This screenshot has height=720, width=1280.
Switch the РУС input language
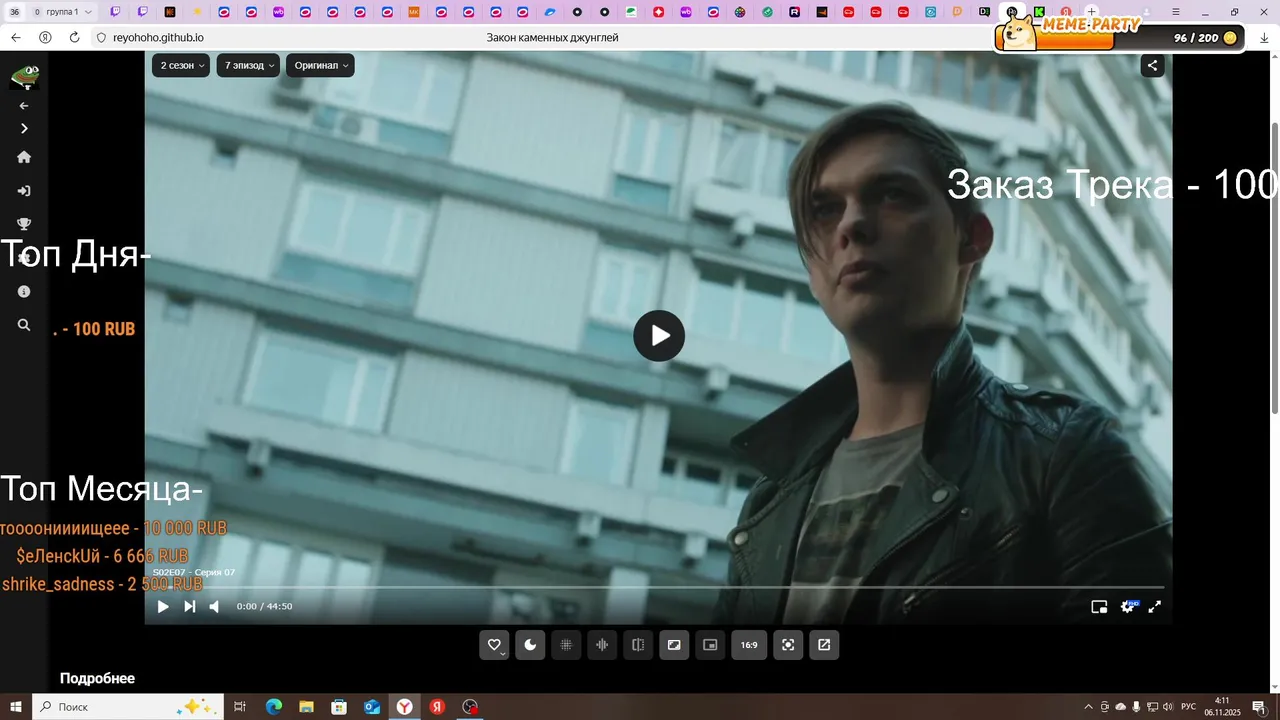click(x=1189, y=707)
